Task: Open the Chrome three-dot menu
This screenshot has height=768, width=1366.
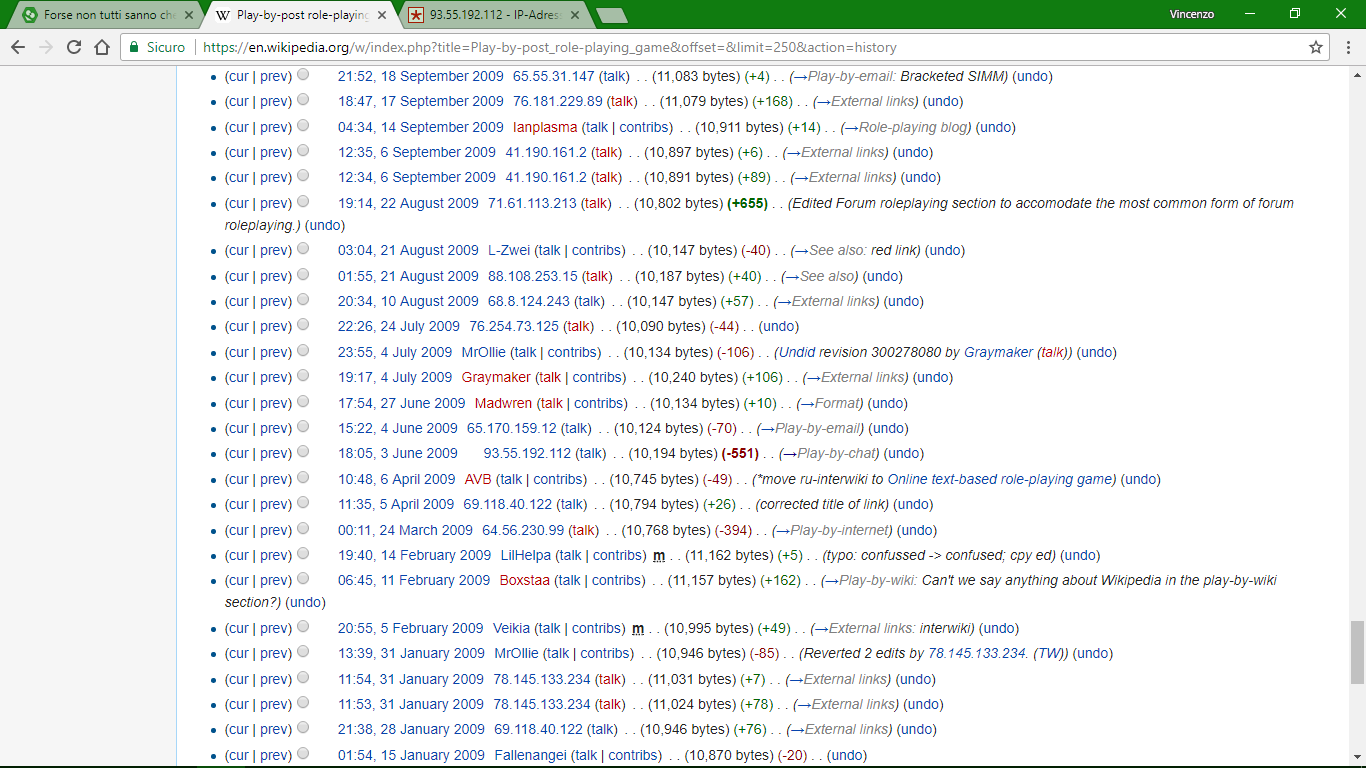Action: point(1346,47)
